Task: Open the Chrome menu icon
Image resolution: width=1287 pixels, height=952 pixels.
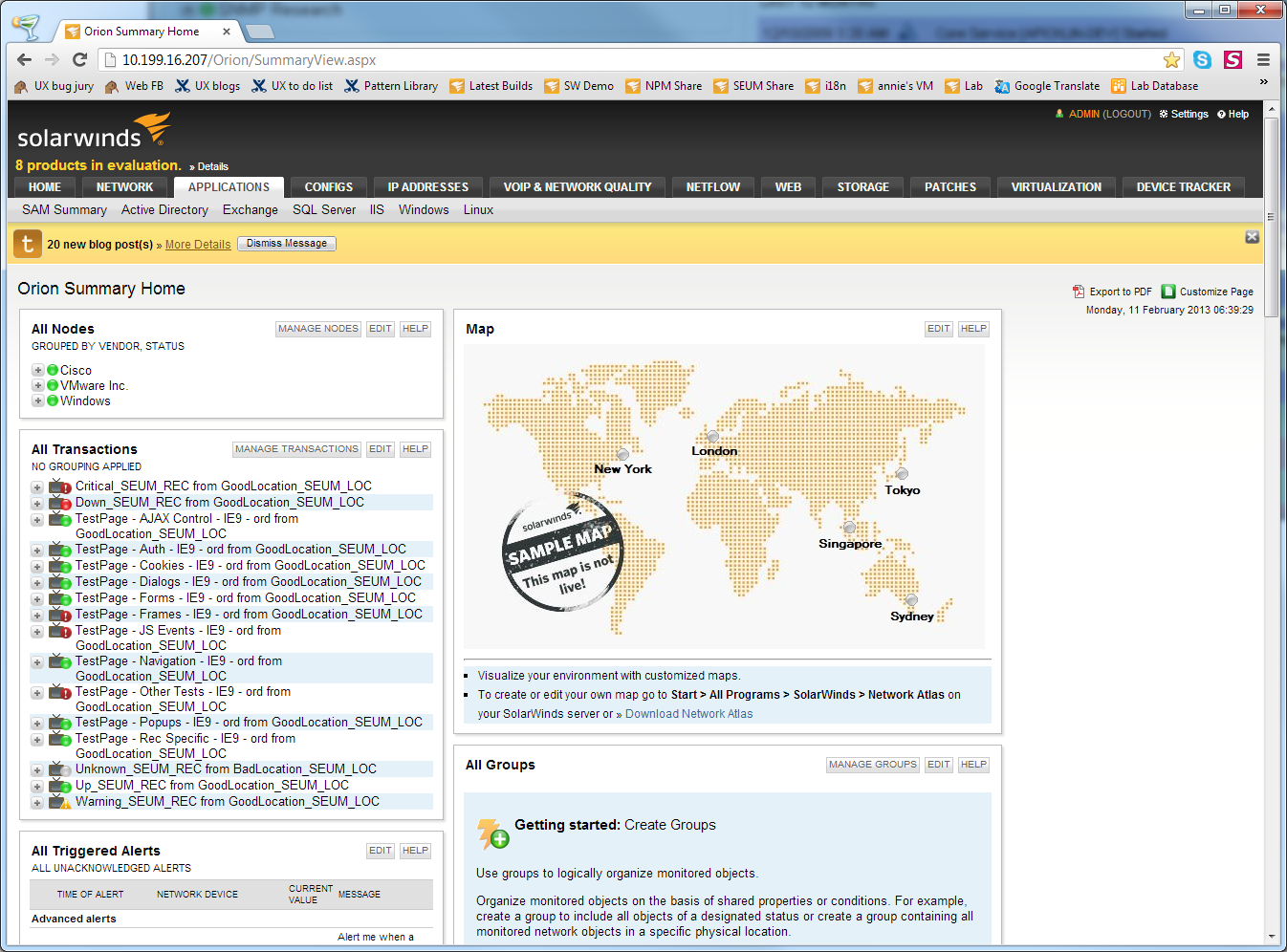Action: click(1263, 59)
